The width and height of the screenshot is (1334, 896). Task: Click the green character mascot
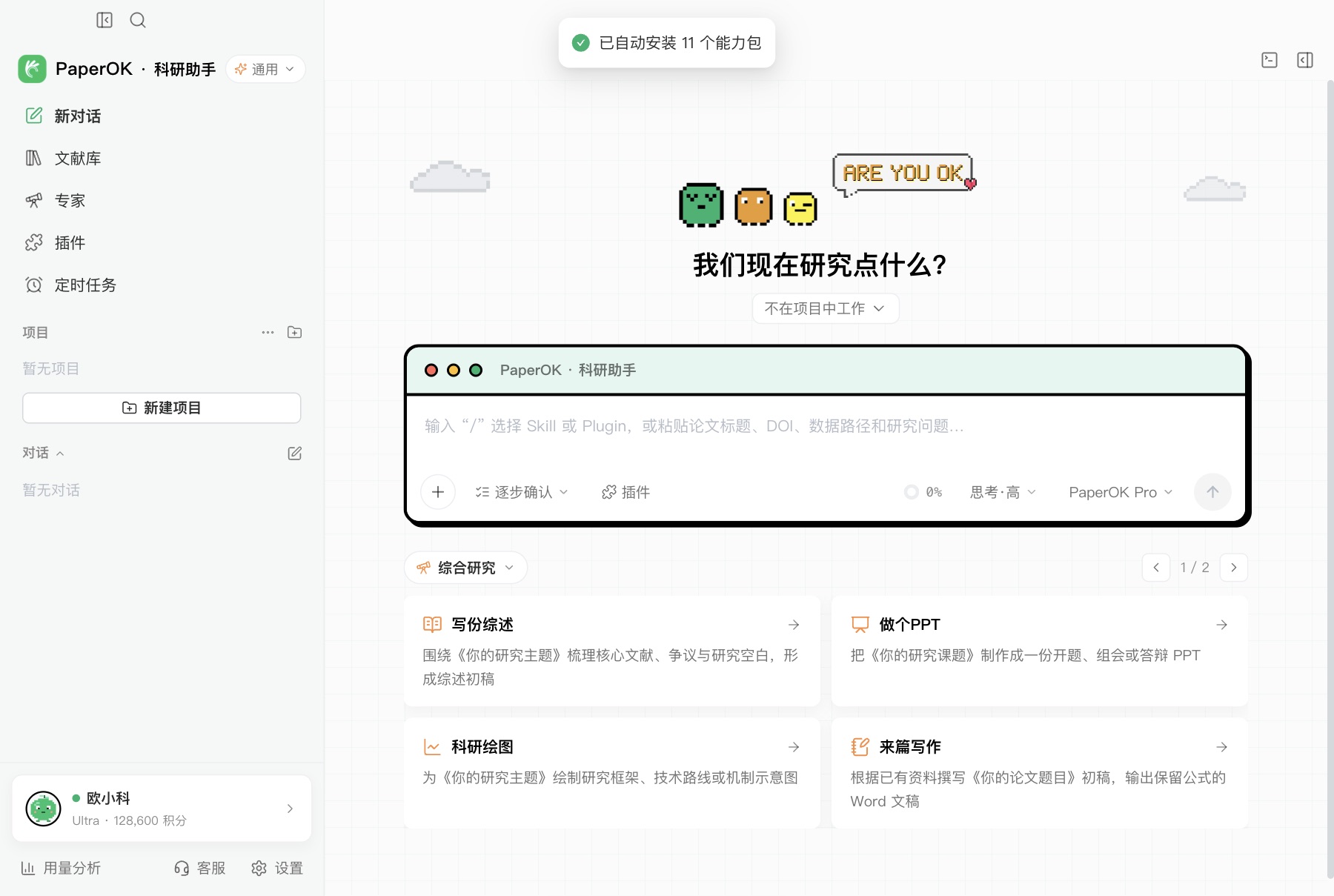(701, 205)
